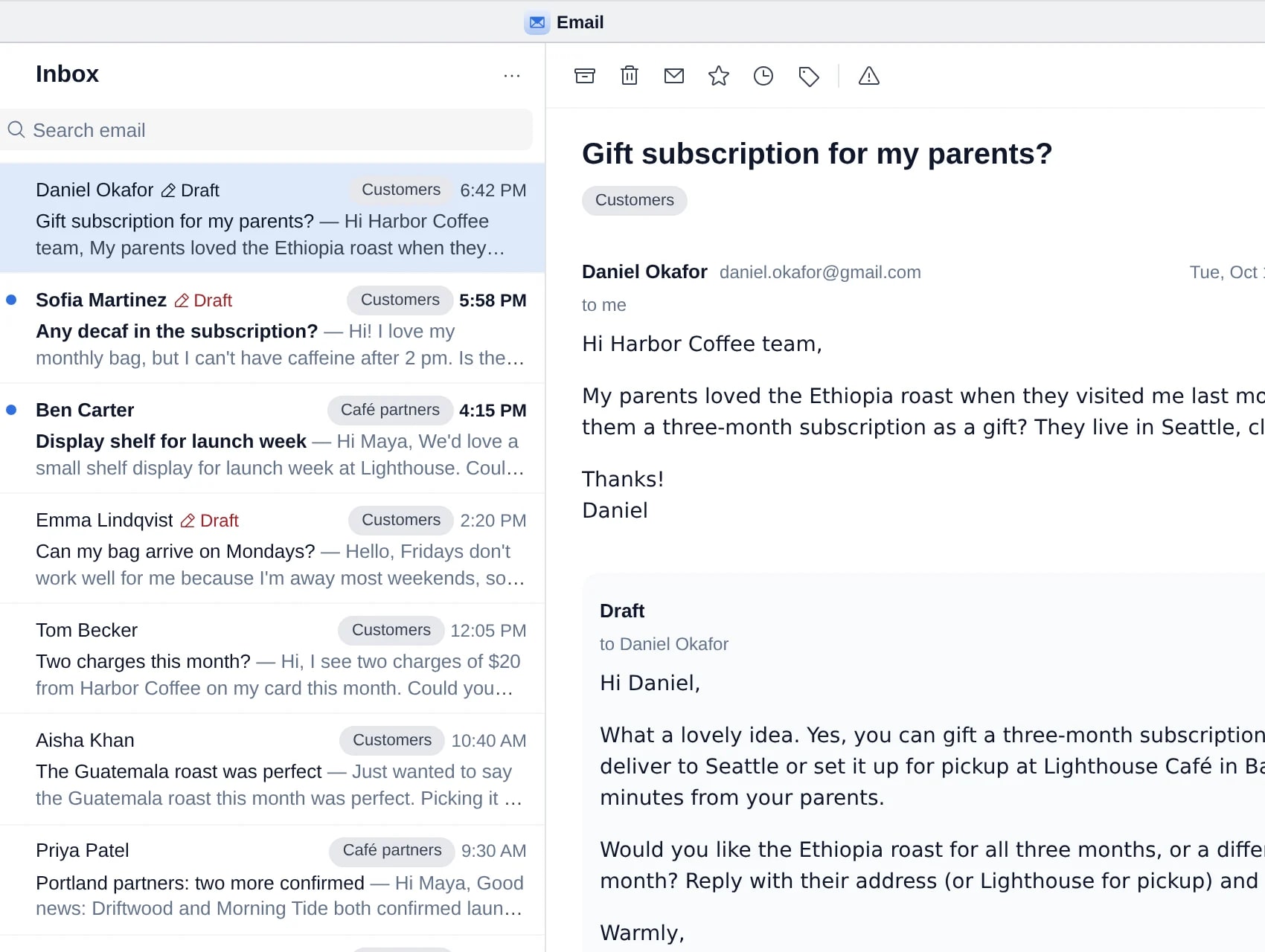Click the Inbox heading

tap(67, 74)
